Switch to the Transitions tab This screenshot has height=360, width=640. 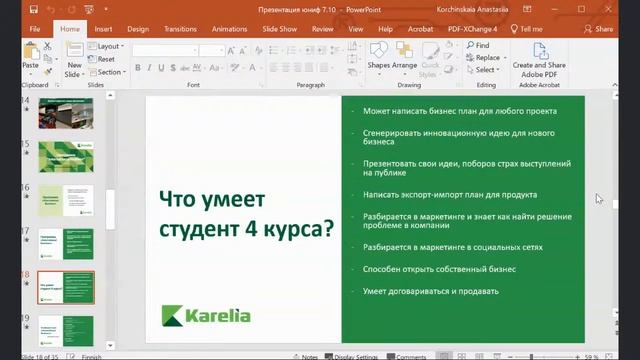tap(180, 29)
